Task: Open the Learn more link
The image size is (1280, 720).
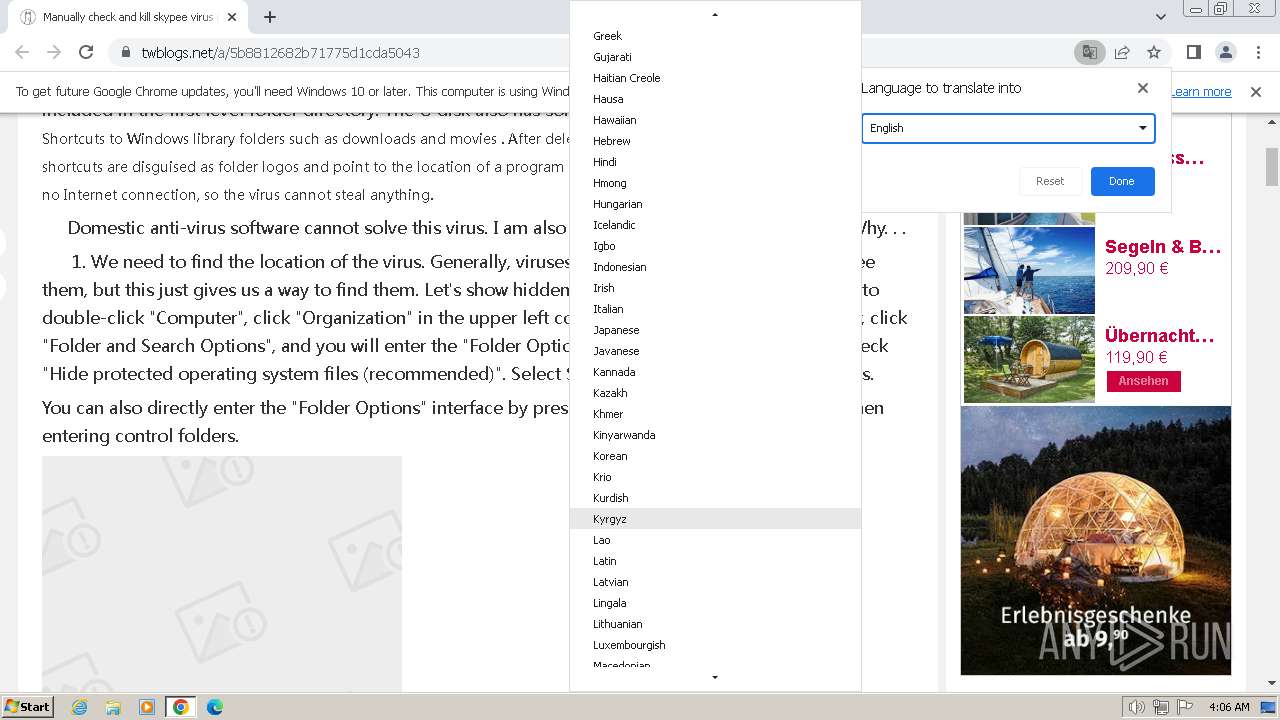Action: 1201,91
